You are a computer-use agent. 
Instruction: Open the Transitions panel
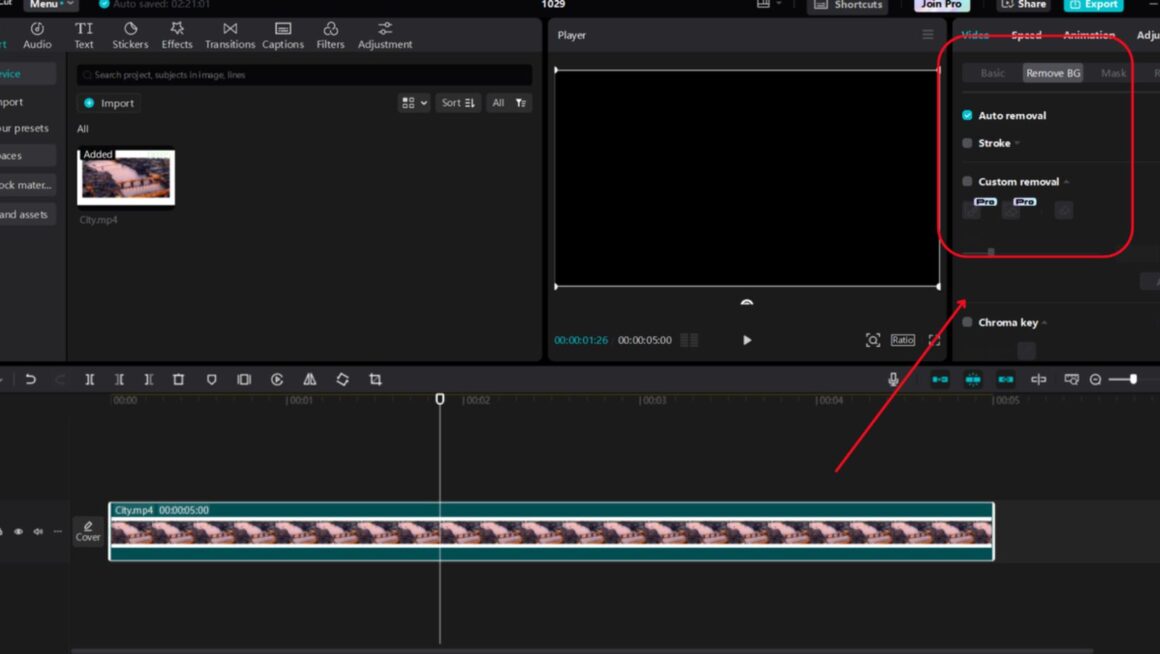click(230, 35)
